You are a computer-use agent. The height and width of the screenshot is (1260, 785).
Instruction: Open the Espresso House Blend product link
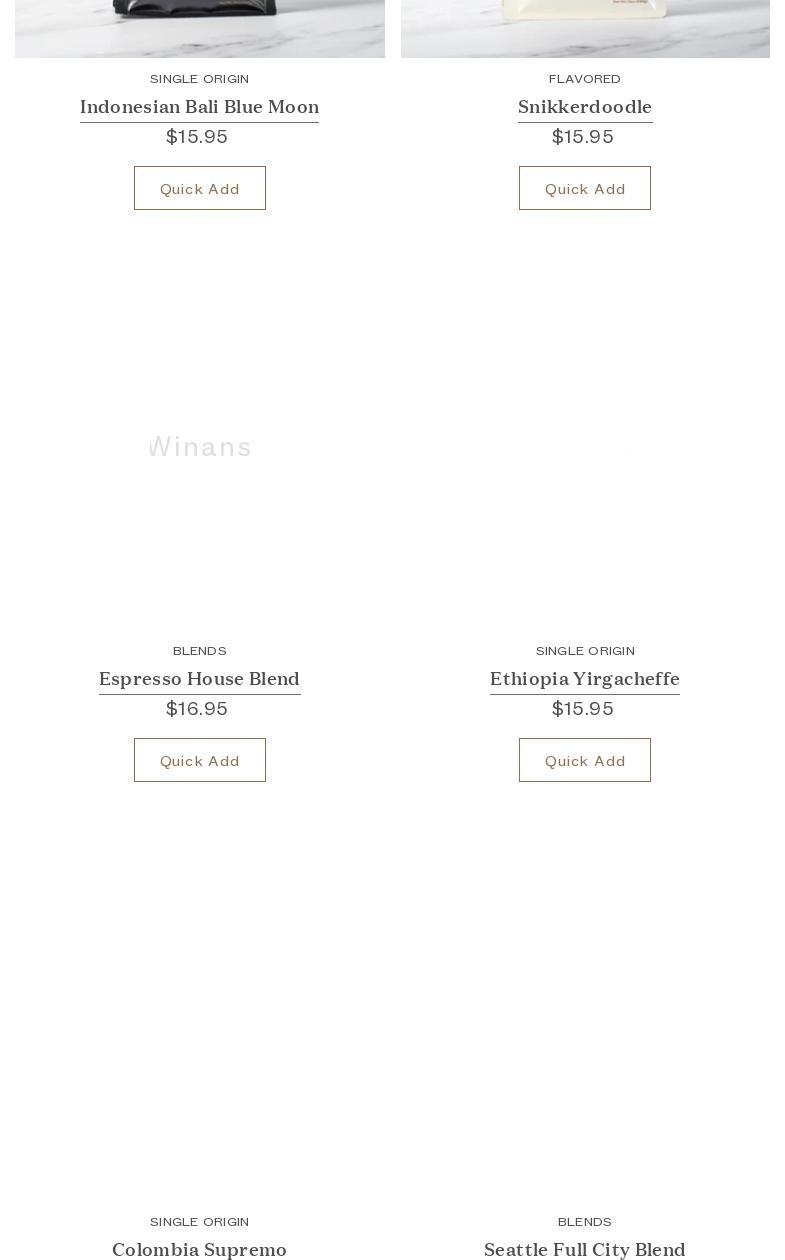tap(199, 679)
